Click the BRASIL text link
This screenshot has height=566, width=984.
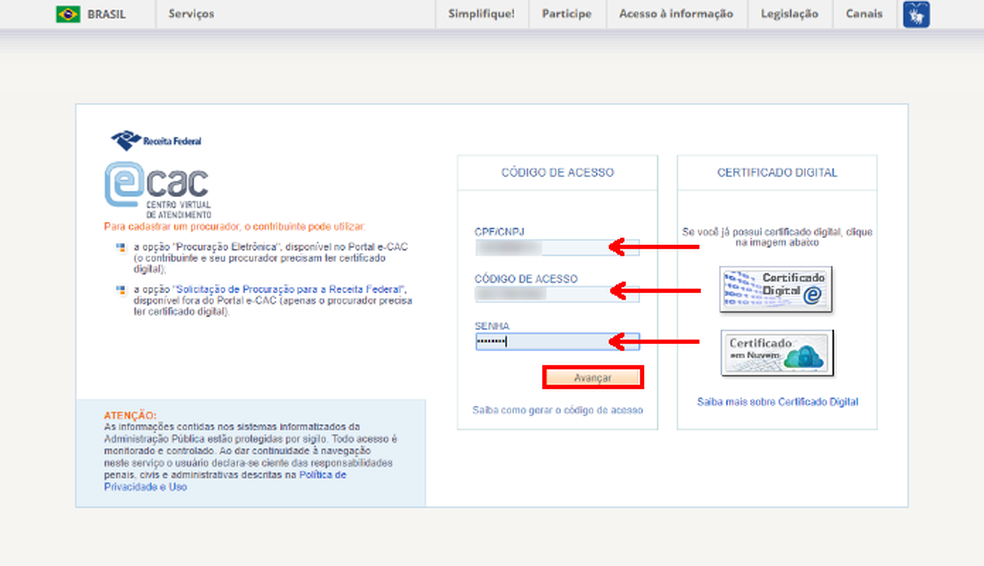point(106,14)
